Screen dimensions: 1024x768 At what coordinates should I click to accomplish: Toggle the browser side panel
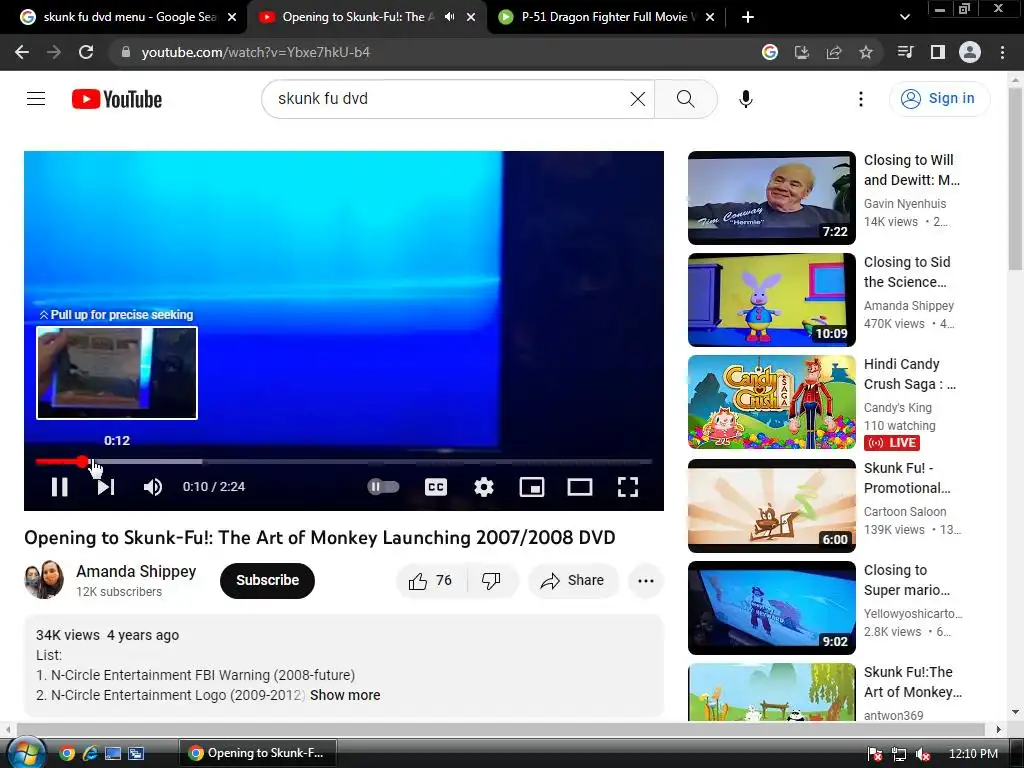[x=938, y=52]
